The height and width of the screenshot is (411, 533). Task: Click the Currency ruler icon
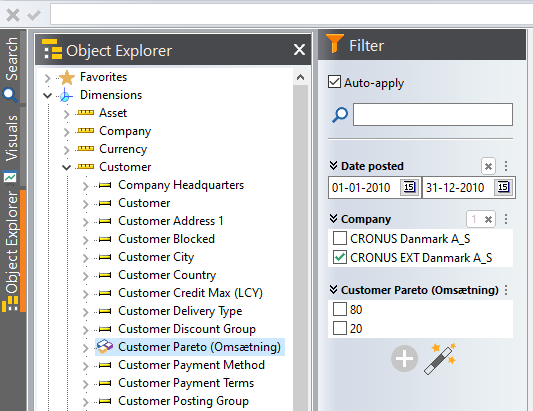point(86,149)
